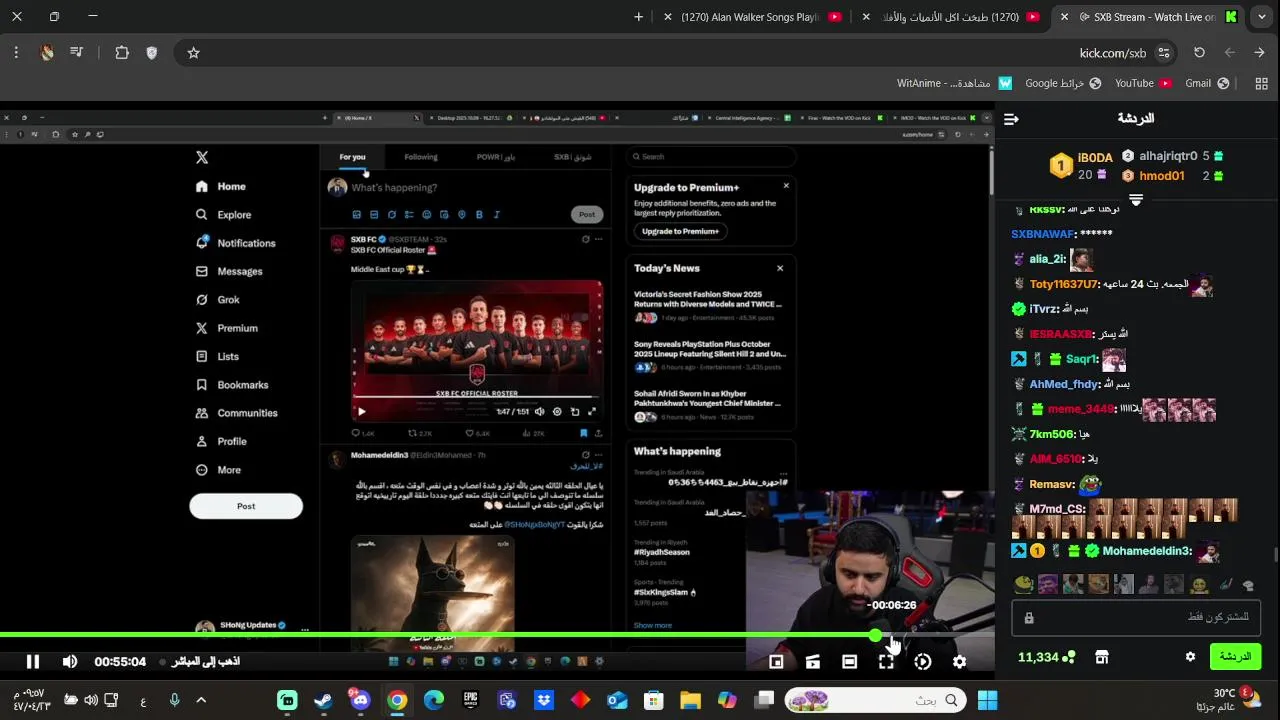Close the Alan Walker Songs tab
The width and height of the screenshot is (1280, 720).
668,17
